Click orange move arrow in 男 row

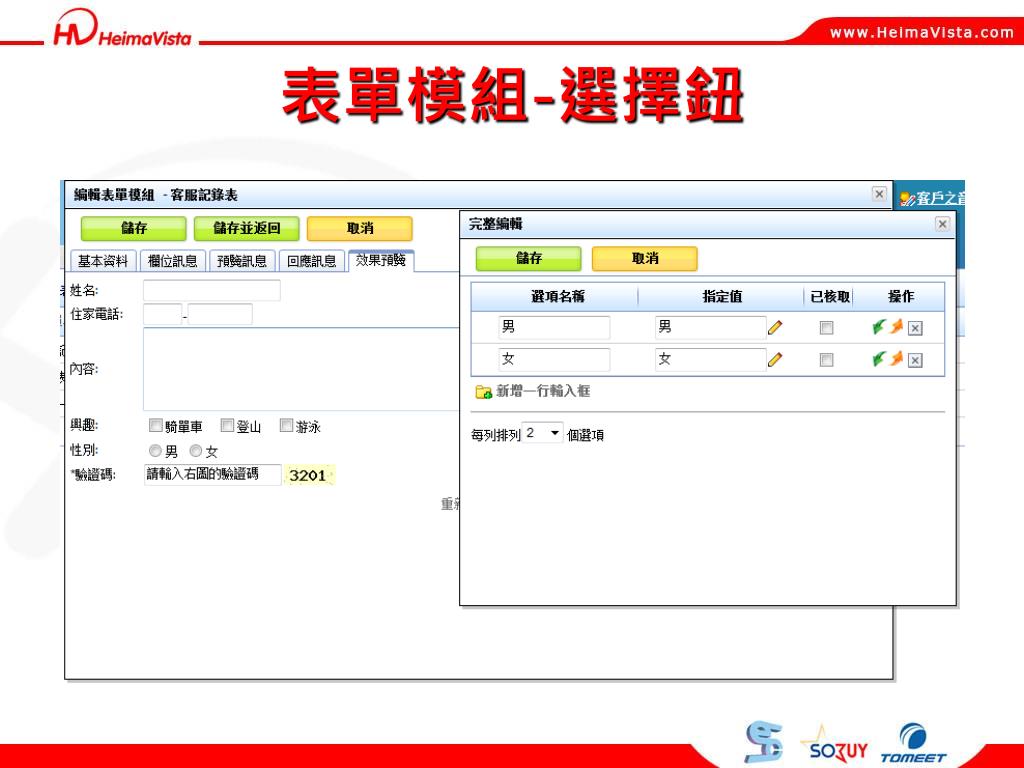click(897, 326)
